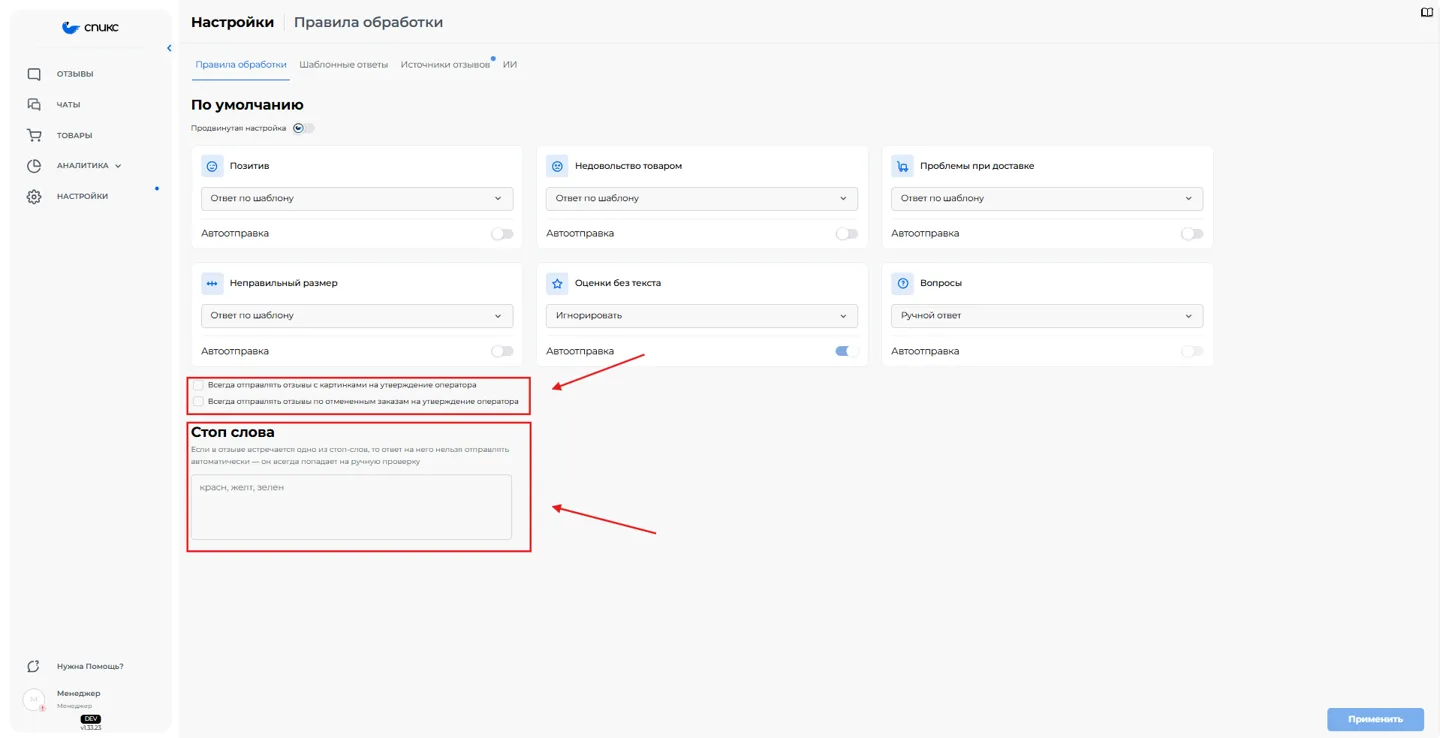Open the Проблемы при доставке response dropdown
Screen dimensions: 1440x738
[1047, 198]
